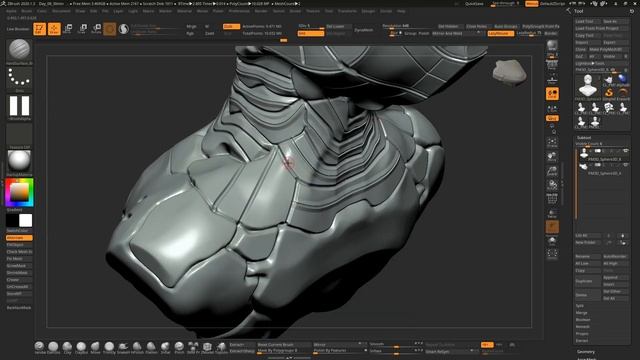Viewport: 640px width, 360px height.
Task: Click the Frame view icon
Action: click(x=552, y=143)
